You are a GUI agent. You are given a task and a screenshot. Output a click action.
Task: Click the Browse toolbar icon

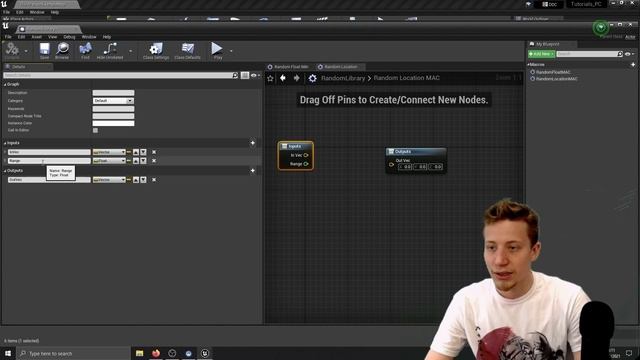[x=62, y=51]
